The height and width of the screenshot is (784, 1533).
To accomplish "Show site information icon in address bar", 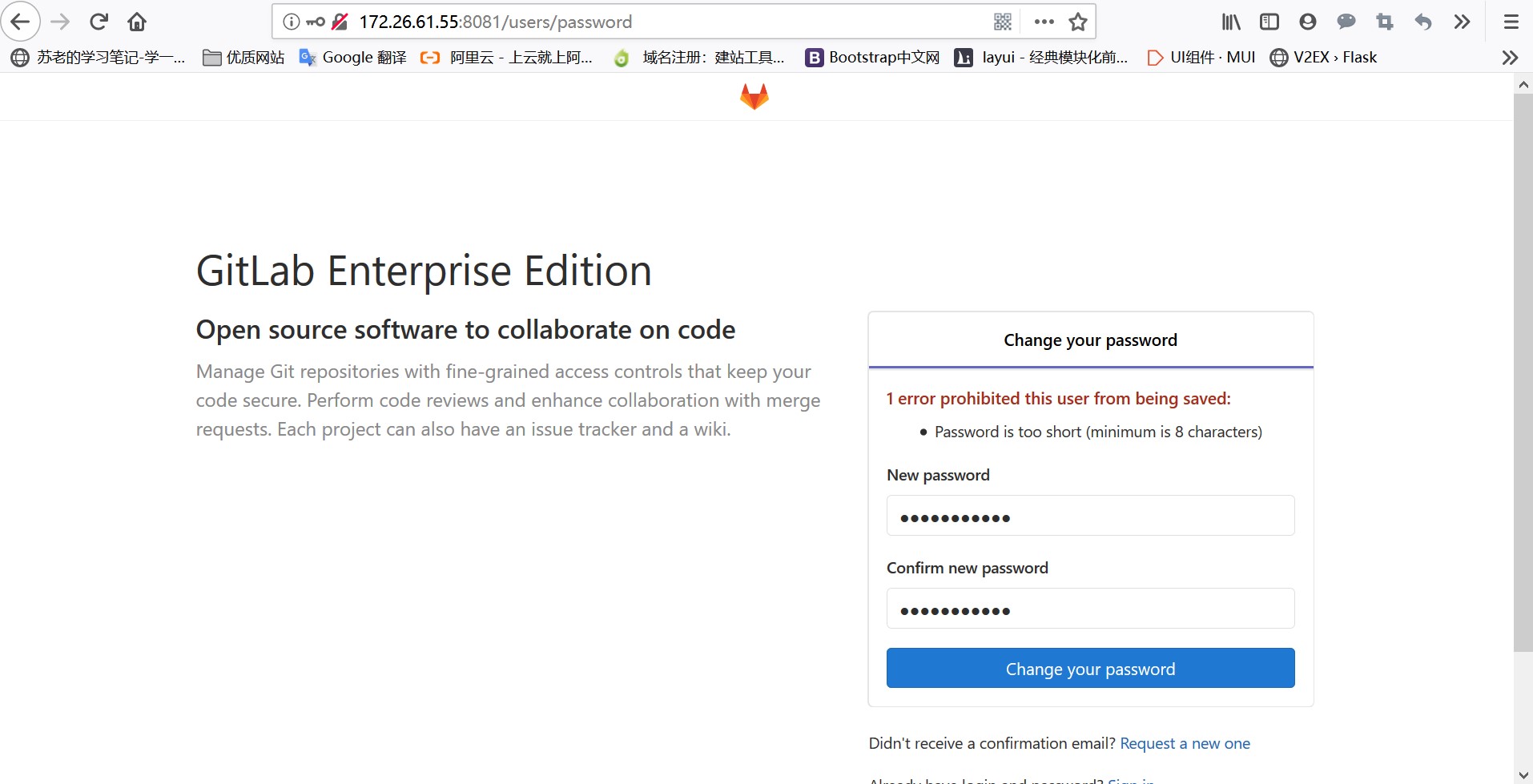I will pyautogui.click(x=292, y=22).
